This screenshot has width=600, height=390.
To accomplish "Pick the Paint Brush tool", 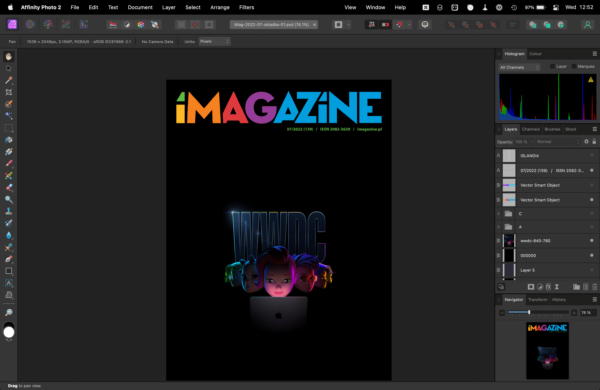I will pyautogui.click(x=9, y=164).
